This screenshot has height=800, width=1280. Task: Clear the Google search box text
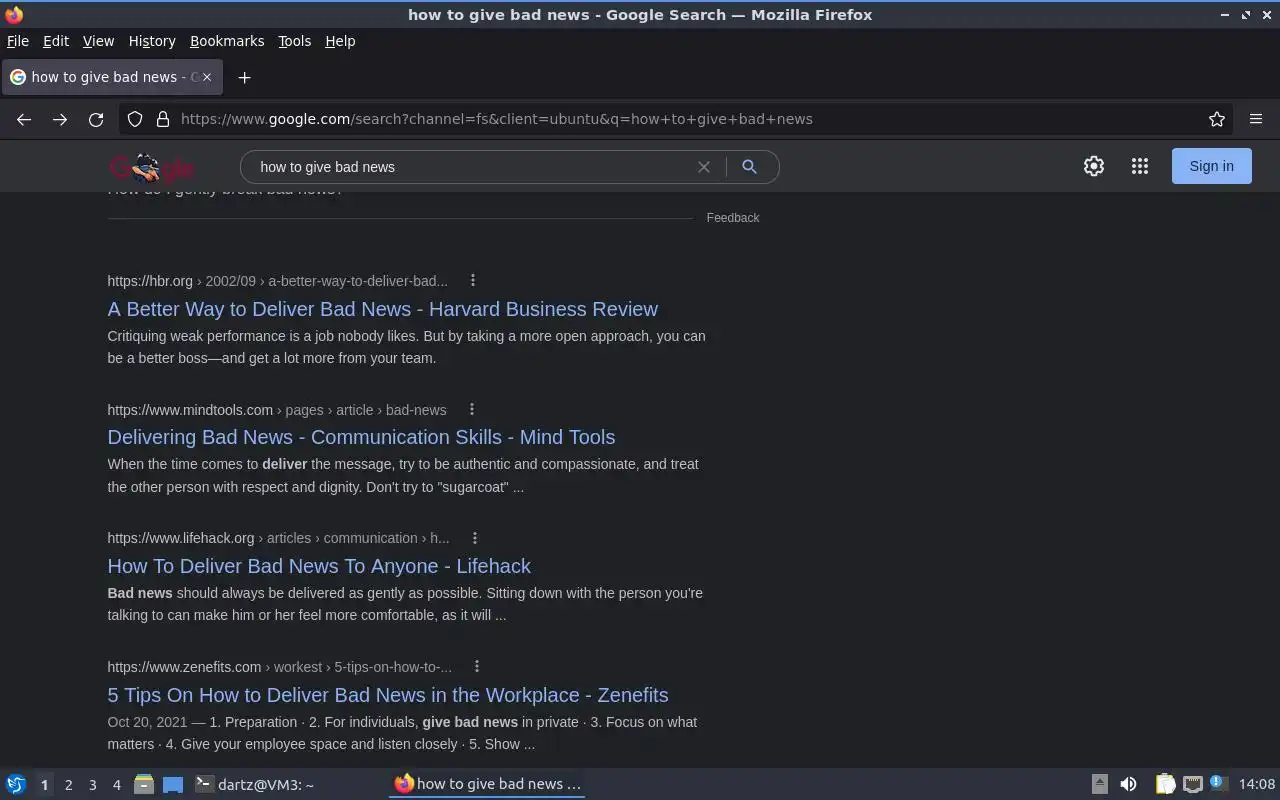(704, 167)
